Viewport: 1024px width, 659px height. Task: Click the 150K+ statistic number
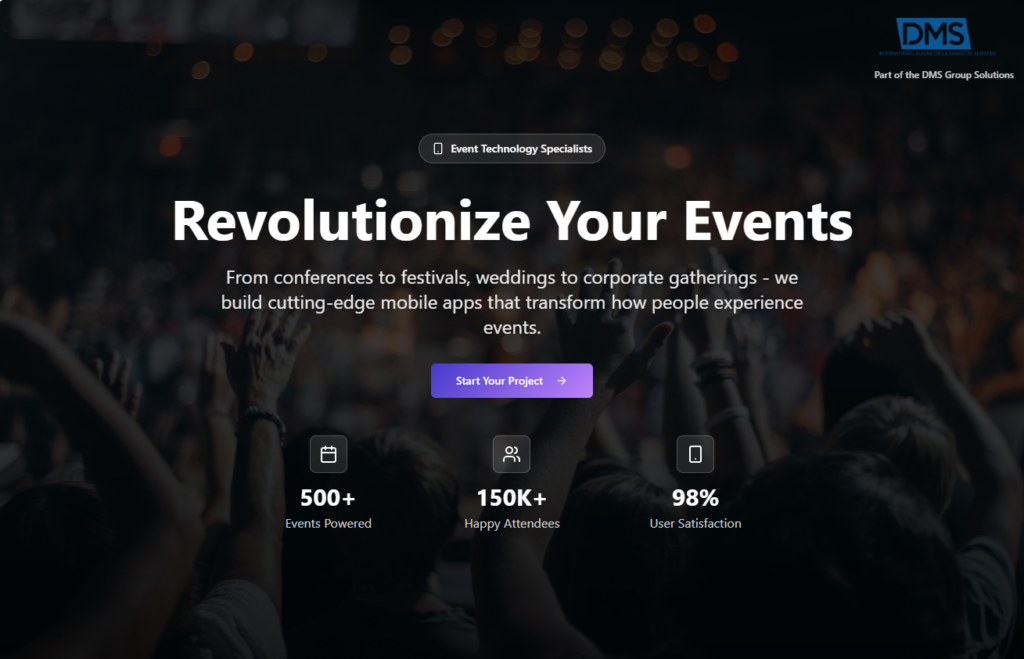click(511, 497)
